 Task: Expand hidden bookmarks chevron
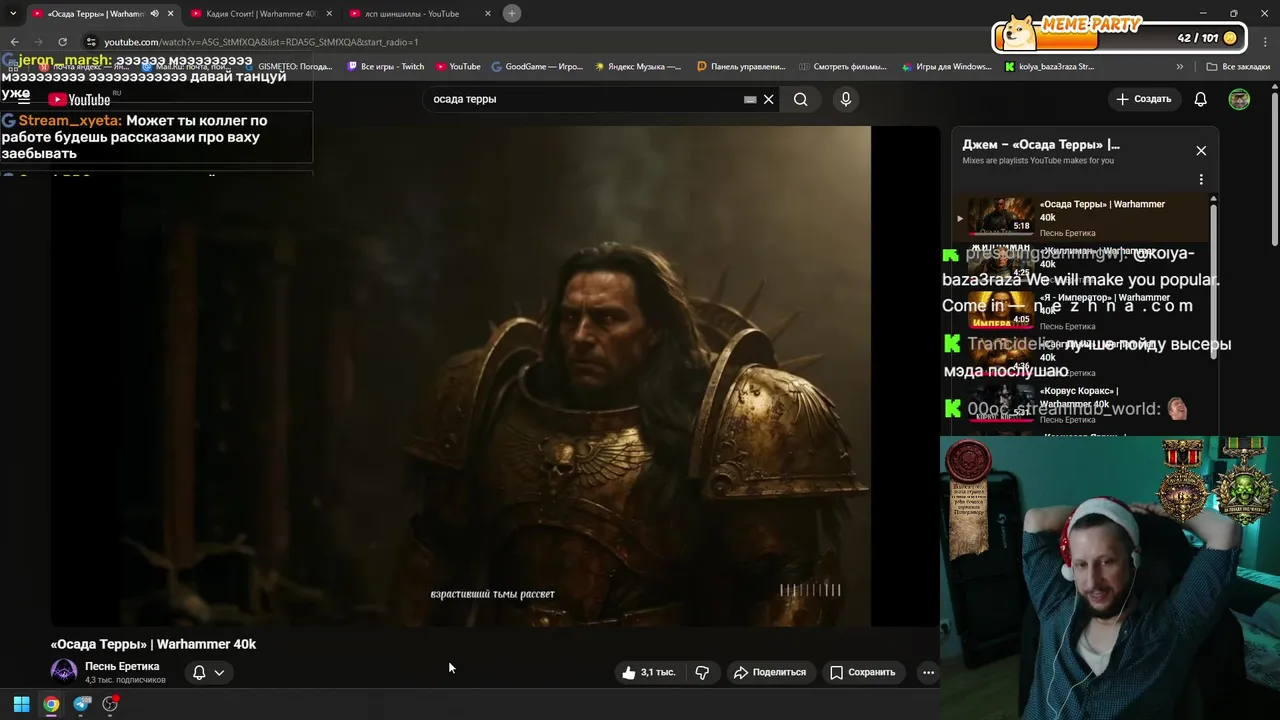coord(1180,67)
